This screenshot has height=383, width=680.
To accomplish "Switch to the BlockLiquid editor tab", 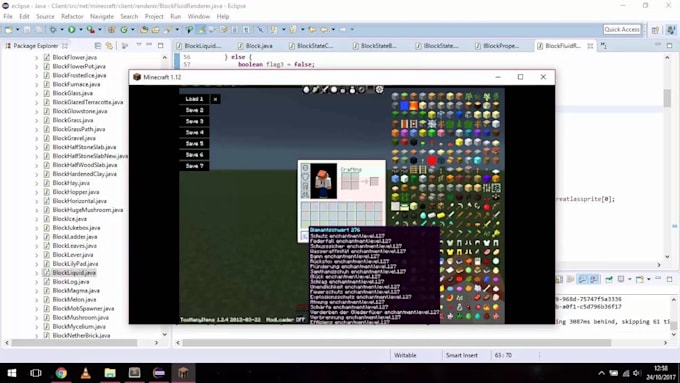I will [199, 46].
